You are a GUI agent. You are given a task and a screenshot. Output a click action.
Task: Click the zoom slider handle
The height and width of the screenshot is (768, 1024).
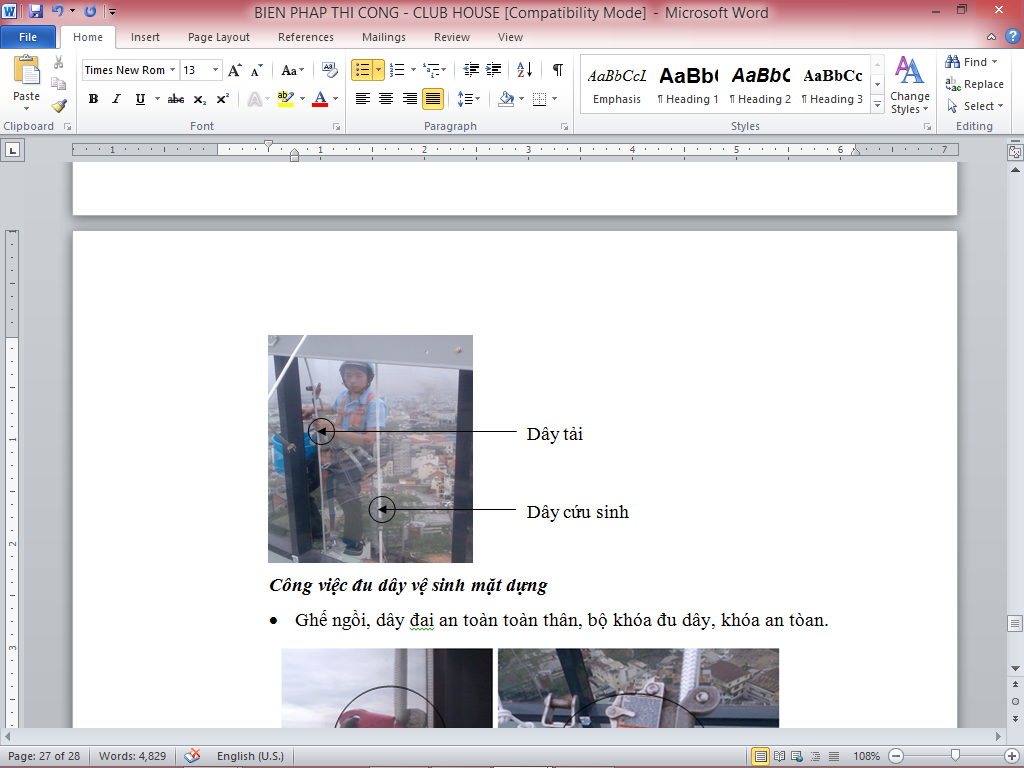pyautogui.click(x=955, y=756)
